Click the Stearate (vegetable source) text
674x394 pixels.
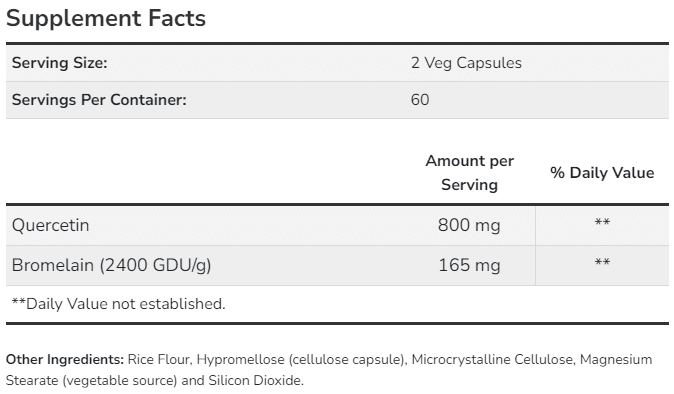tap(92, 381)
